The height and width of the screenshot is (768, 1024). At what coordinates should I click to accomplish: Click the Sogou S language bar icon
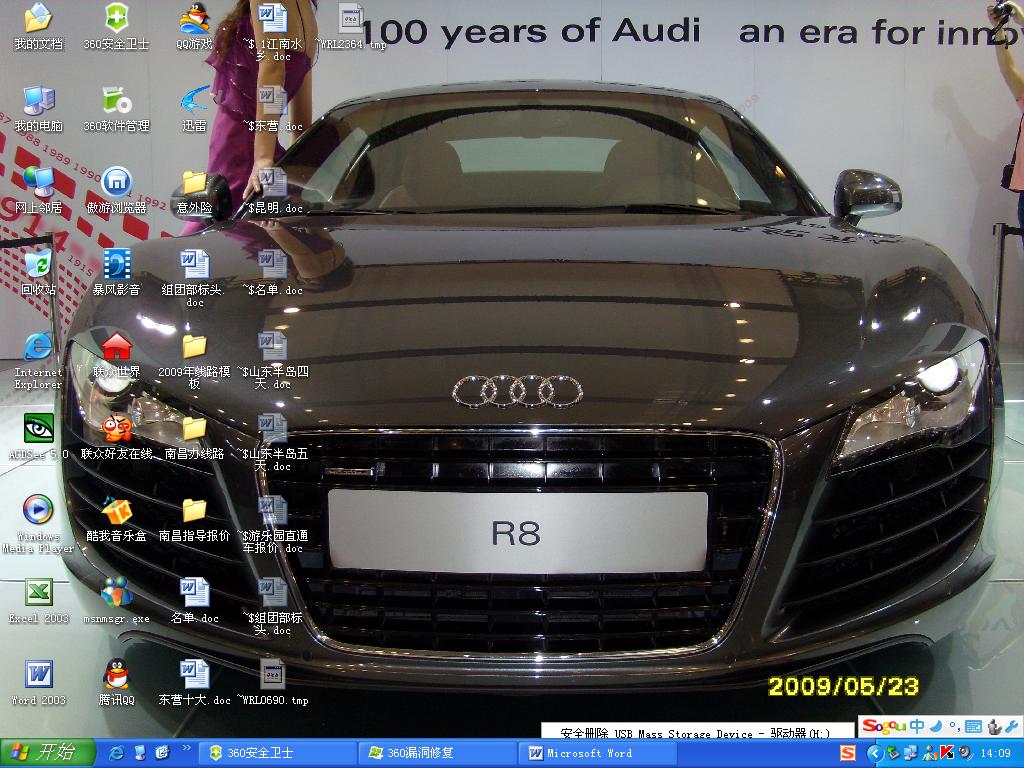coord(847,753)
